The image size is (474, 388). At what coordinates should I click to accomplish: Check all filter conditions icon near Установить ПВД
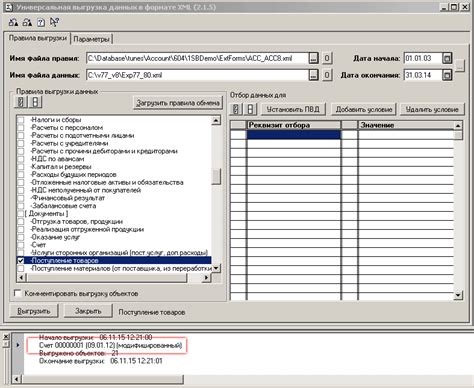click(x=236, y=109)
